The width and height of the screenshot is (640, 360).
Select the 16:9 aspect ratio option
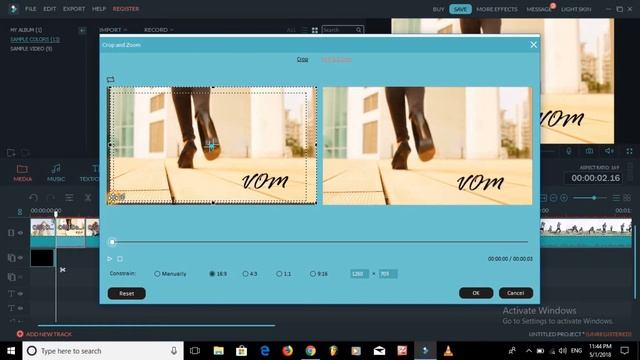click(x=218, y=274)
